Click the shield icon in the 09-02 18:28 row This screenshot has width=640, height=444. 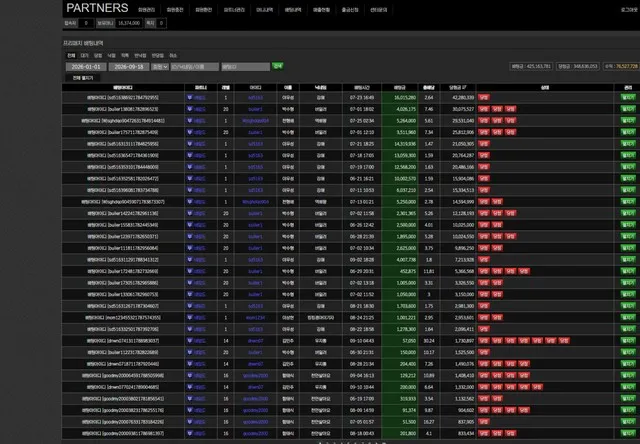tap(190, 259)
